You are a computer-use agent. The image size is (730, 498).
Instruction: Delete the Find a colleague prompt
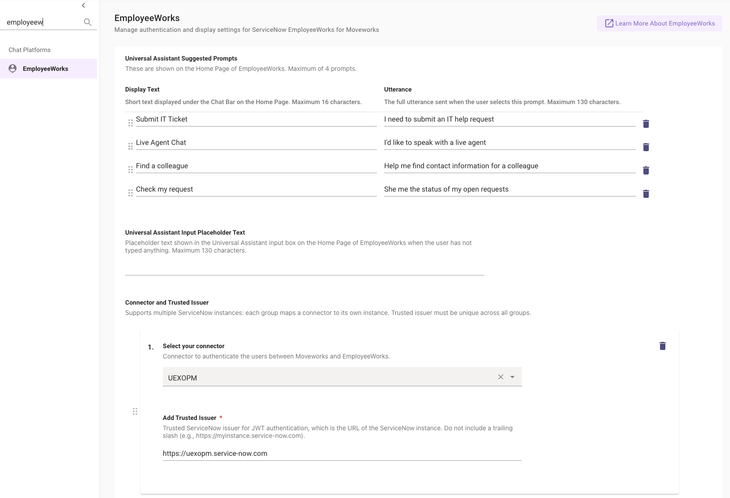[646, 170]
